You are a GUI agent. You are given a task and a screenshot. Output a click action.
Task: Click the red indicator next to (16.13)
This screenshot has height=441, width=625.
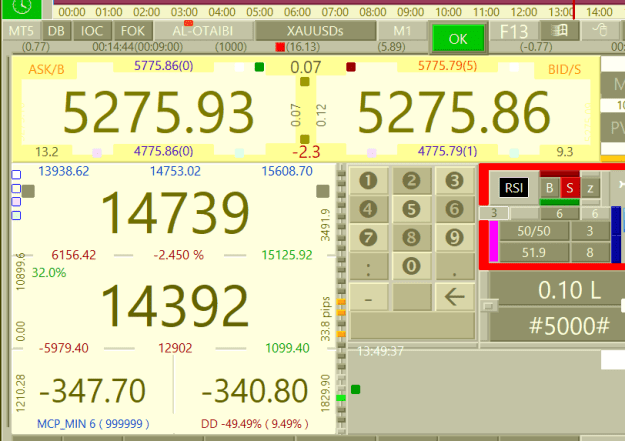tap(280, 47)
